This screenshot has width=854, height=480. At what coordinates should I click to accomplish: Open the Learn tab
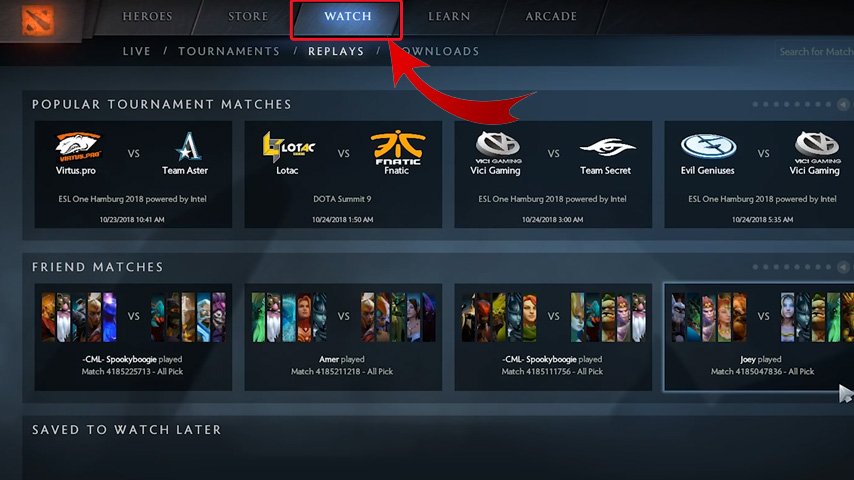(x=449, y=16)
